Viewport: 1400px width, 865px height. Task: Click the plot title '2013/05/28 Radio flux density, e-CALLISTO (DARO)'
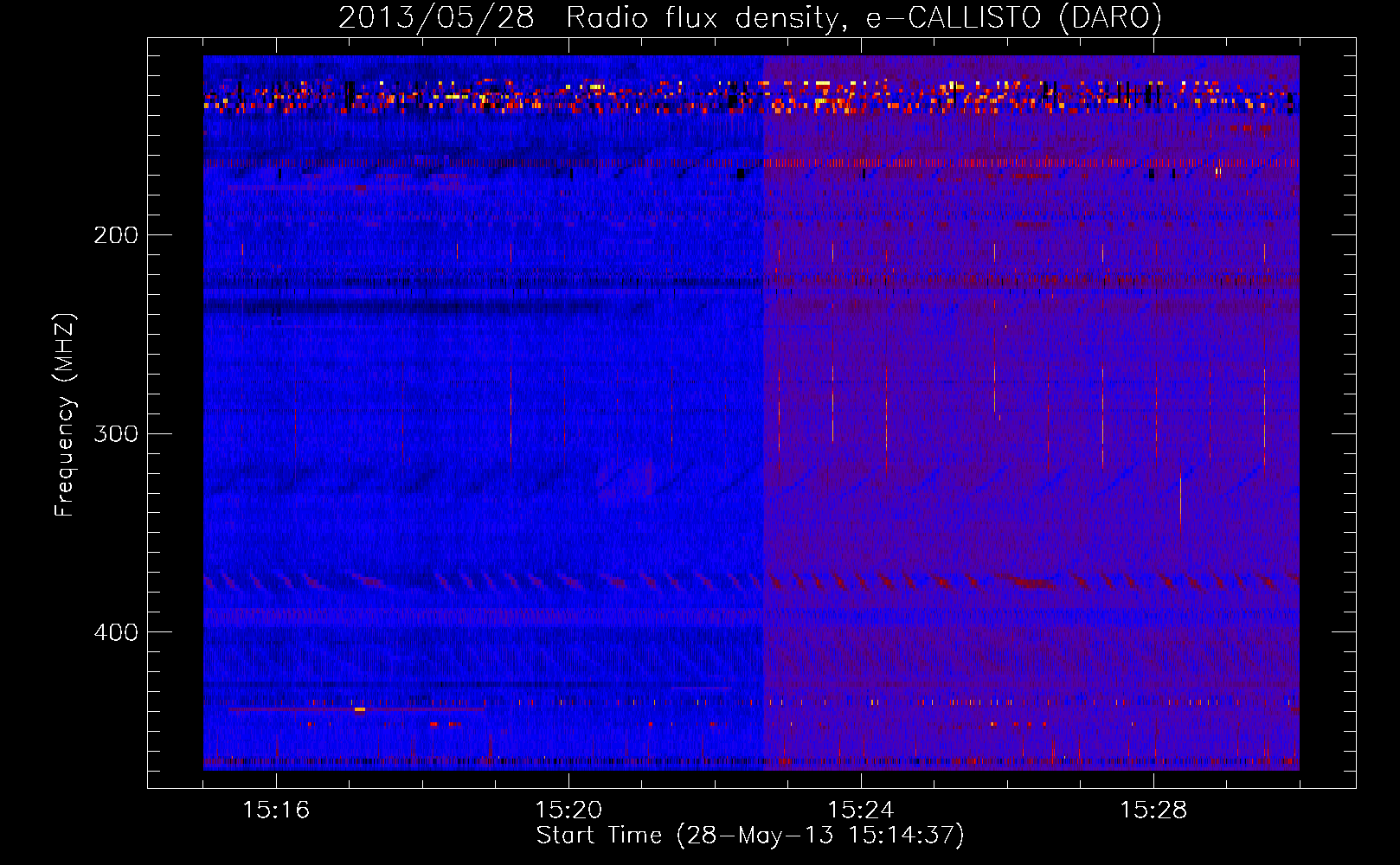click(749, 18)
